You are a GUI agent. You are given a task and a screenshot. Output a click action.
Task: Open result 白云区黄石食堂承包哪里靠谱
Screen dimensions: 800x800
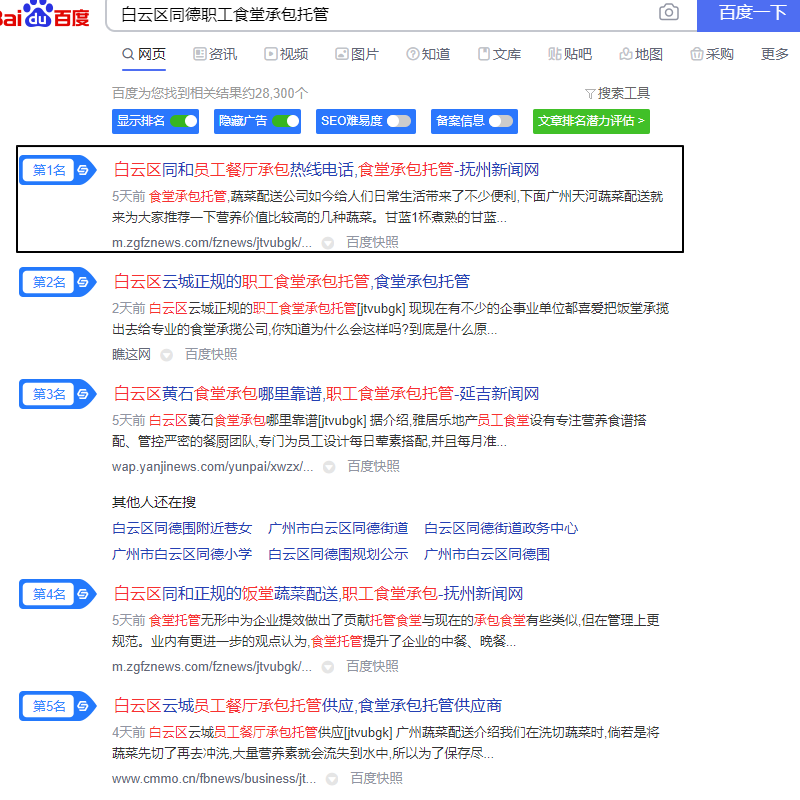326,393
